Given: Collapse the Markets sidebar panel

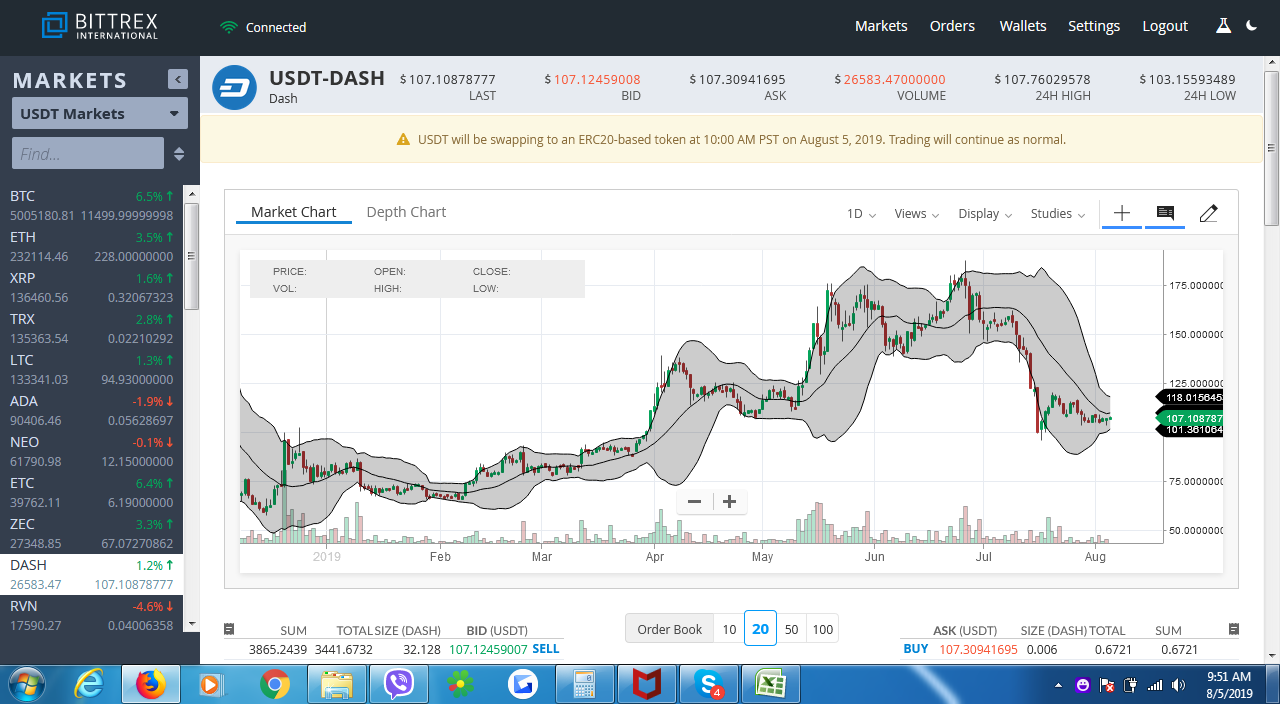Looking at the screenshot, I should (x=178, y=79).
